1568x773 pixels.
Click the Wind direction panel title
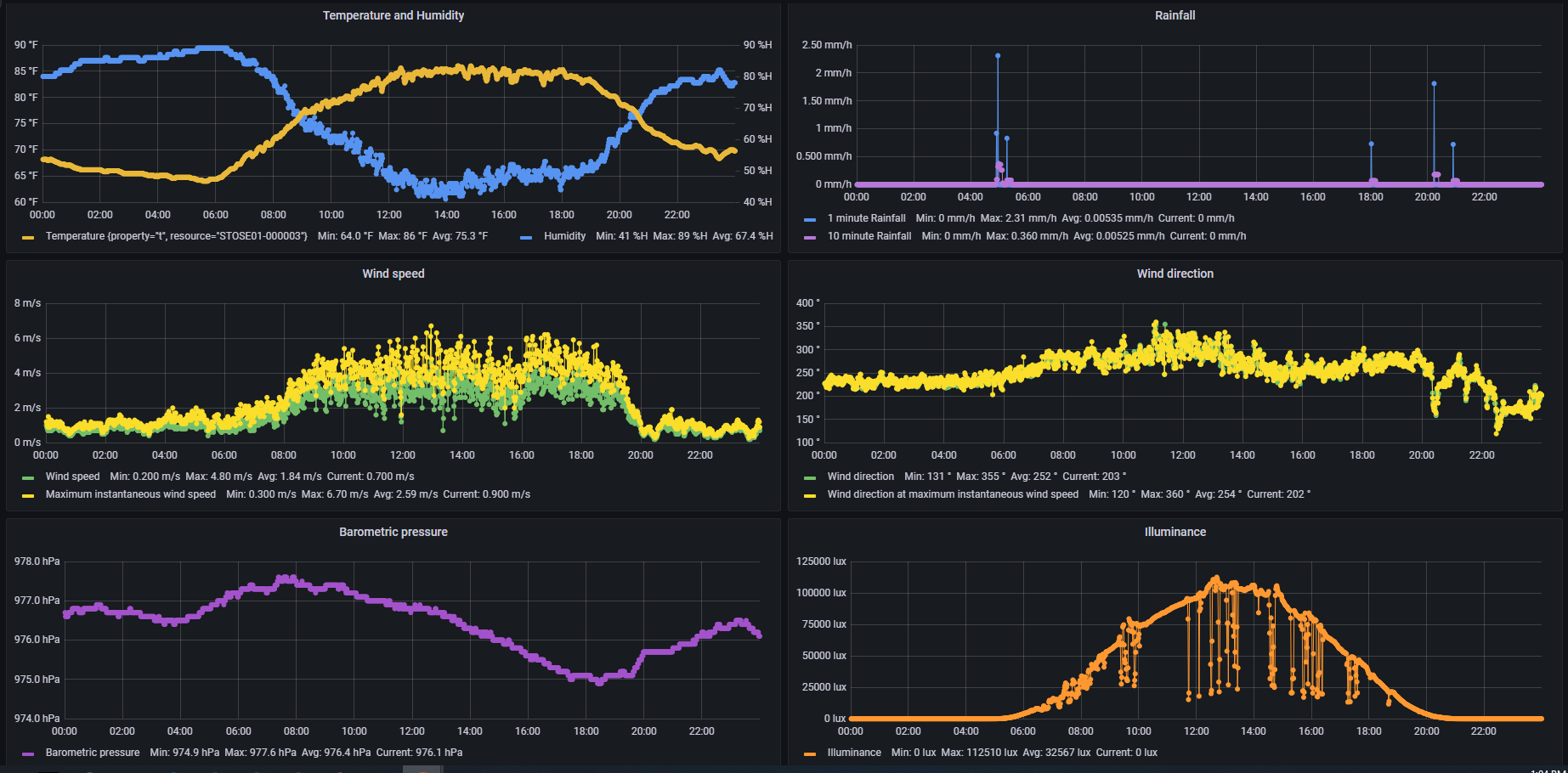tap(1175, 274)
